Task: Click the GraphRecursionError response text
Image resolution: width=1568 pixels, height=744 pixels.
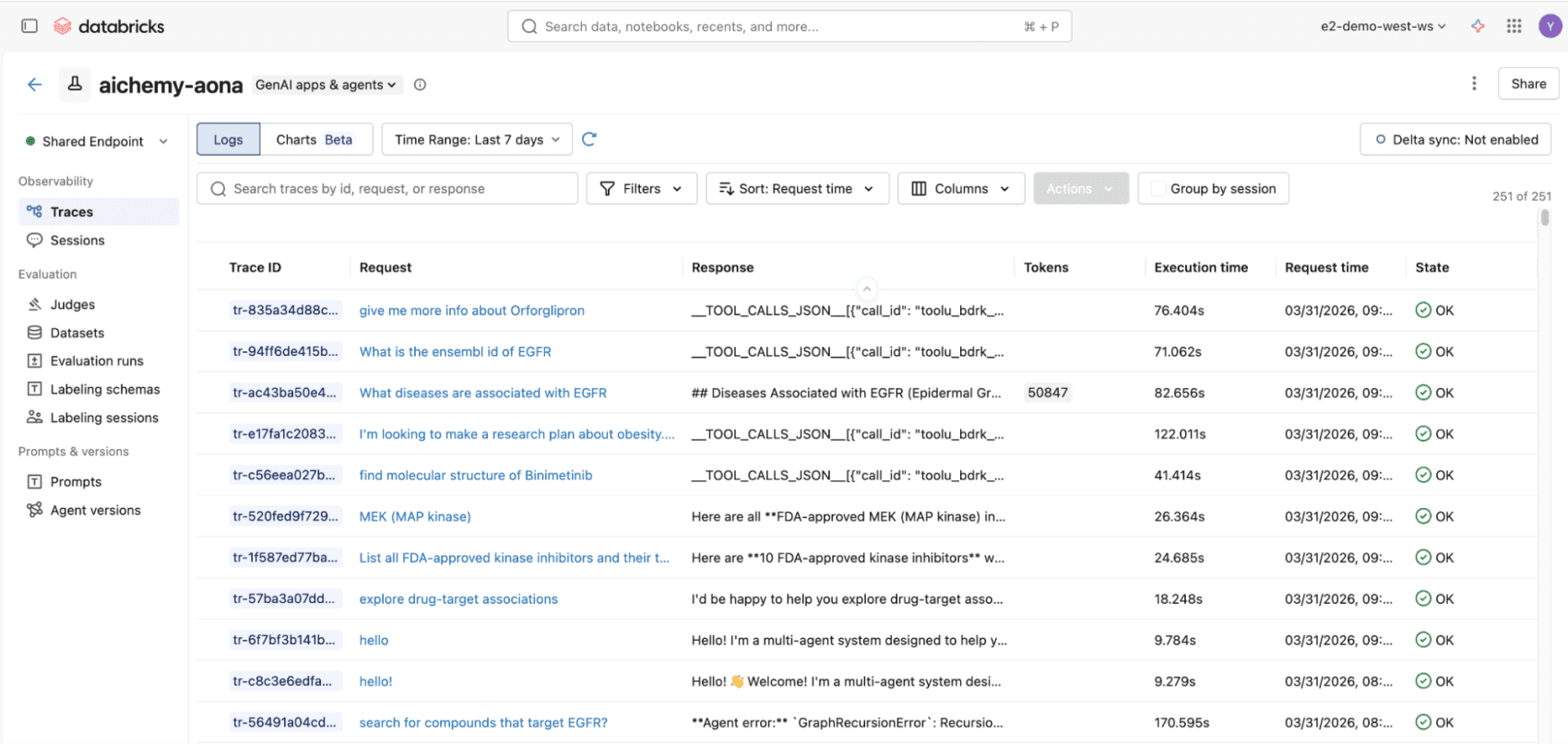Action: 849,723
